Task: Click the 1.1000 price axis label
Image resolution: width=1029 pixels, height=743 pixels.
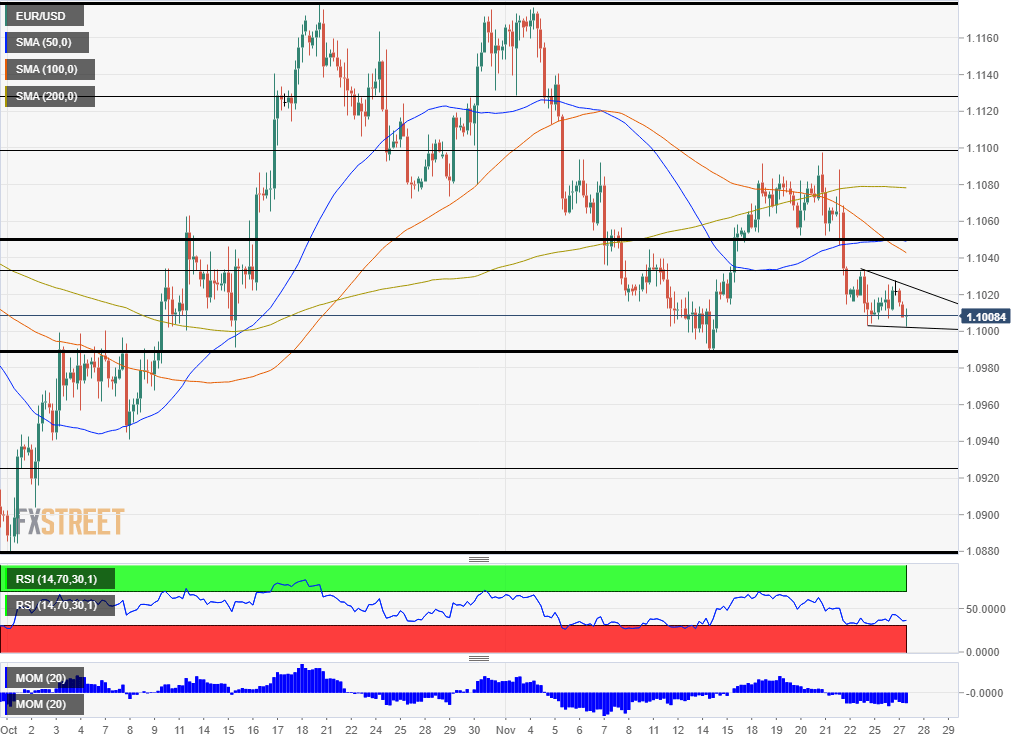Action: point(982,331)
